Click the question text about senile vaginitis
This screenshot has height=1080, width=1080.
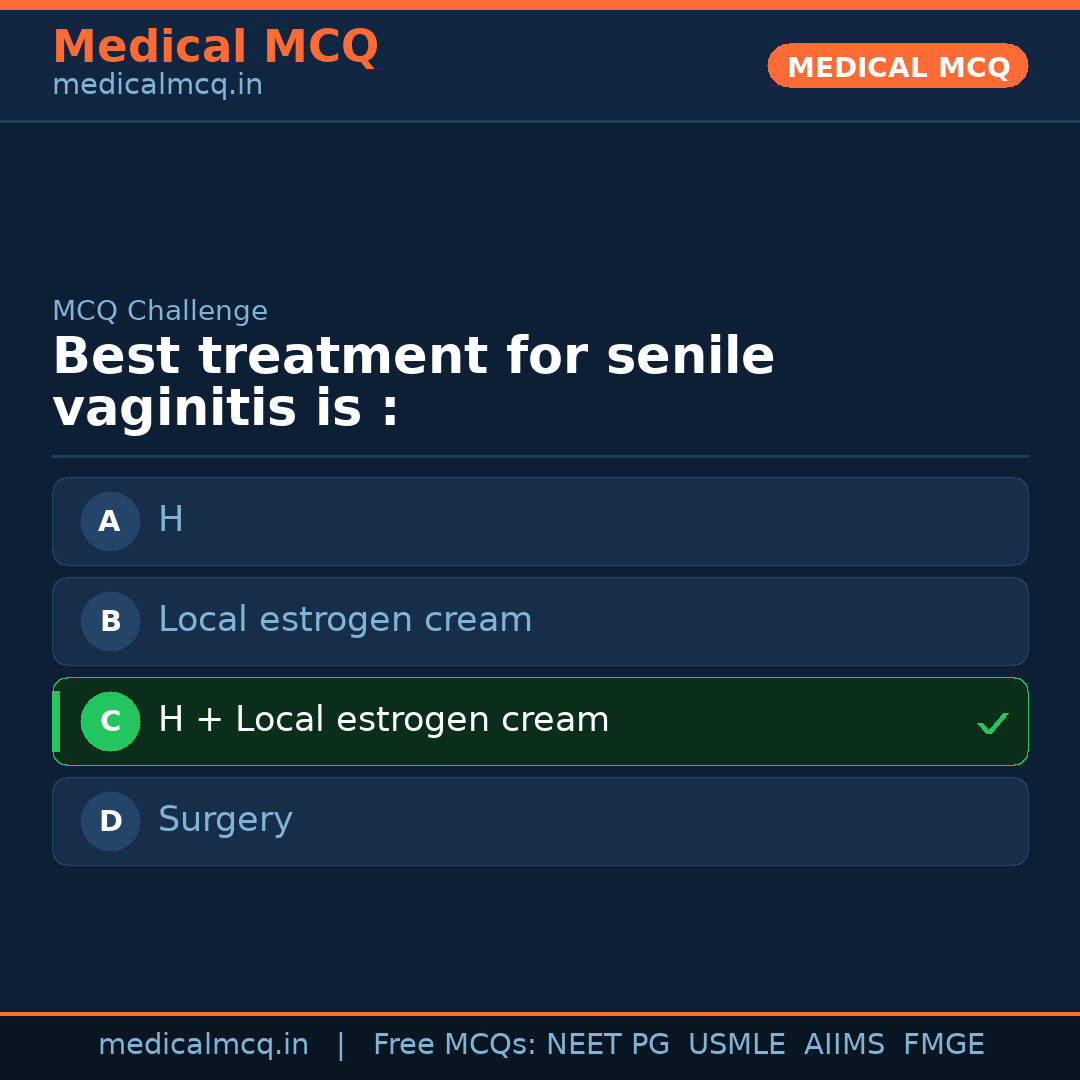(413, 382)
